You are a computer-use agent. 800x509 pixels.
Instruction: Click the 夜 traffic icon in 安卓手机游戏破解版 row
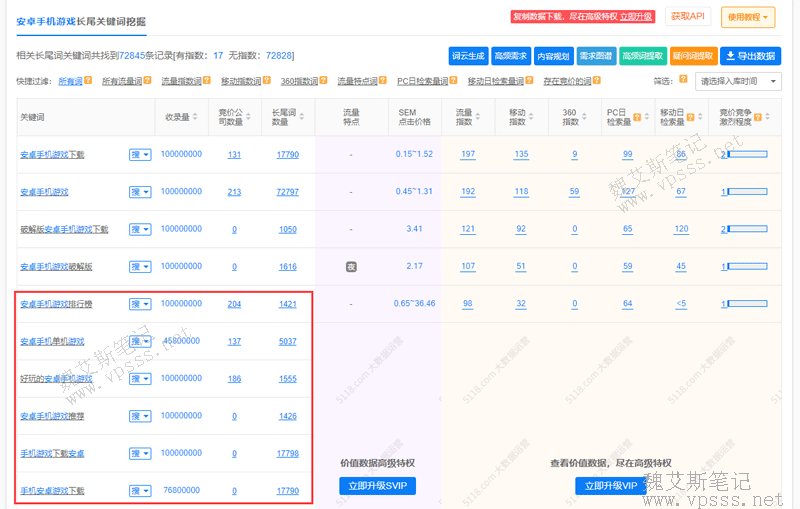(x=351, y=267)
